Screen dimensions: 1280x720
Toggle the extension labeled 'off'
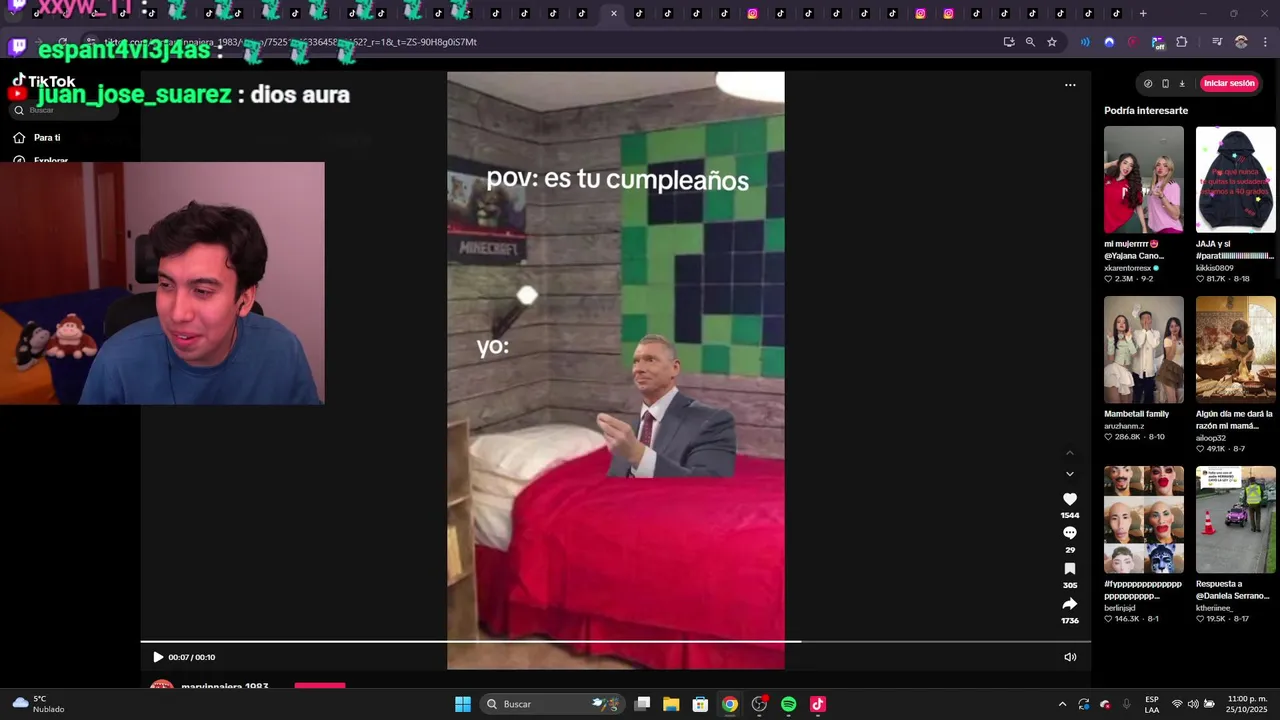[1158, 42]
